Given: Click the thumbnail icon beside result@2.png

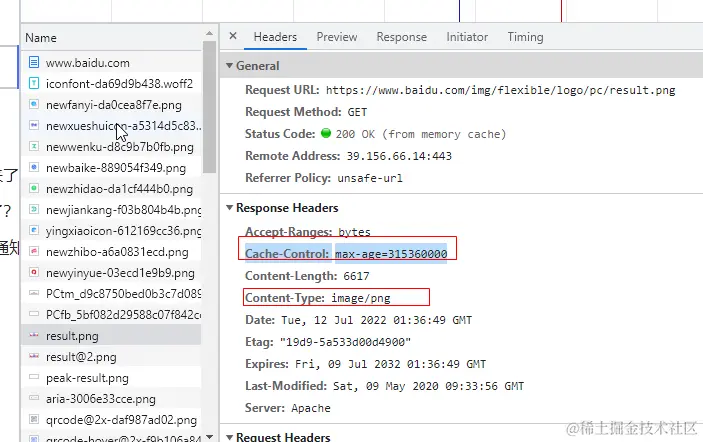Looking at the screenshot, I should point(34,356).
